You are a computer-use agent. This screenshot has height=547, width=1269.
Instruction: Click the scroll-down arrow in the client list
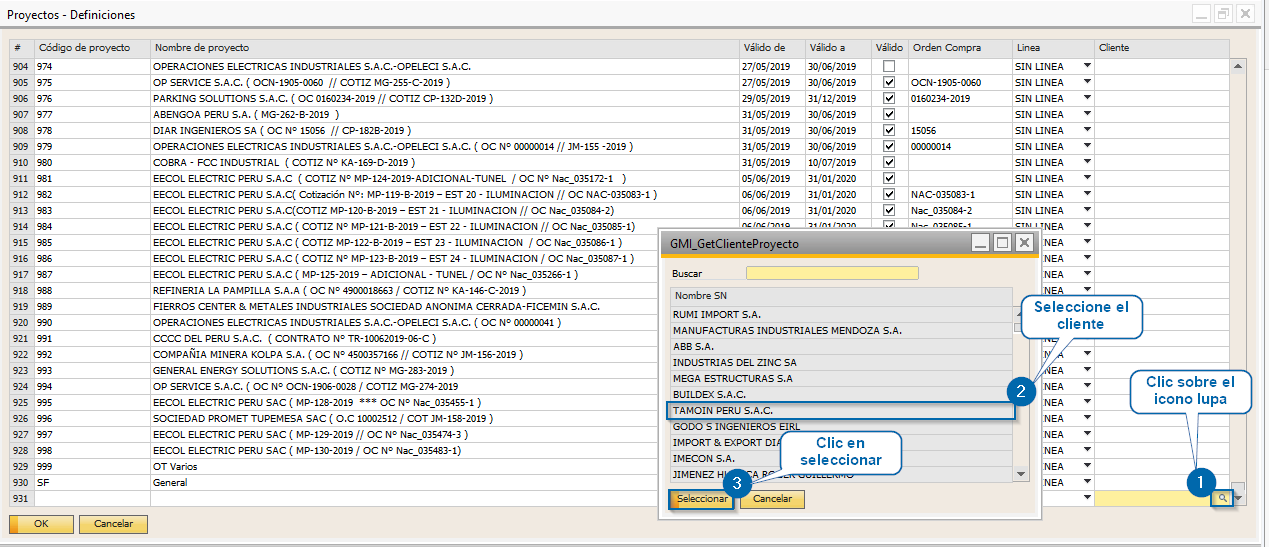click(x=1021, y=474)
